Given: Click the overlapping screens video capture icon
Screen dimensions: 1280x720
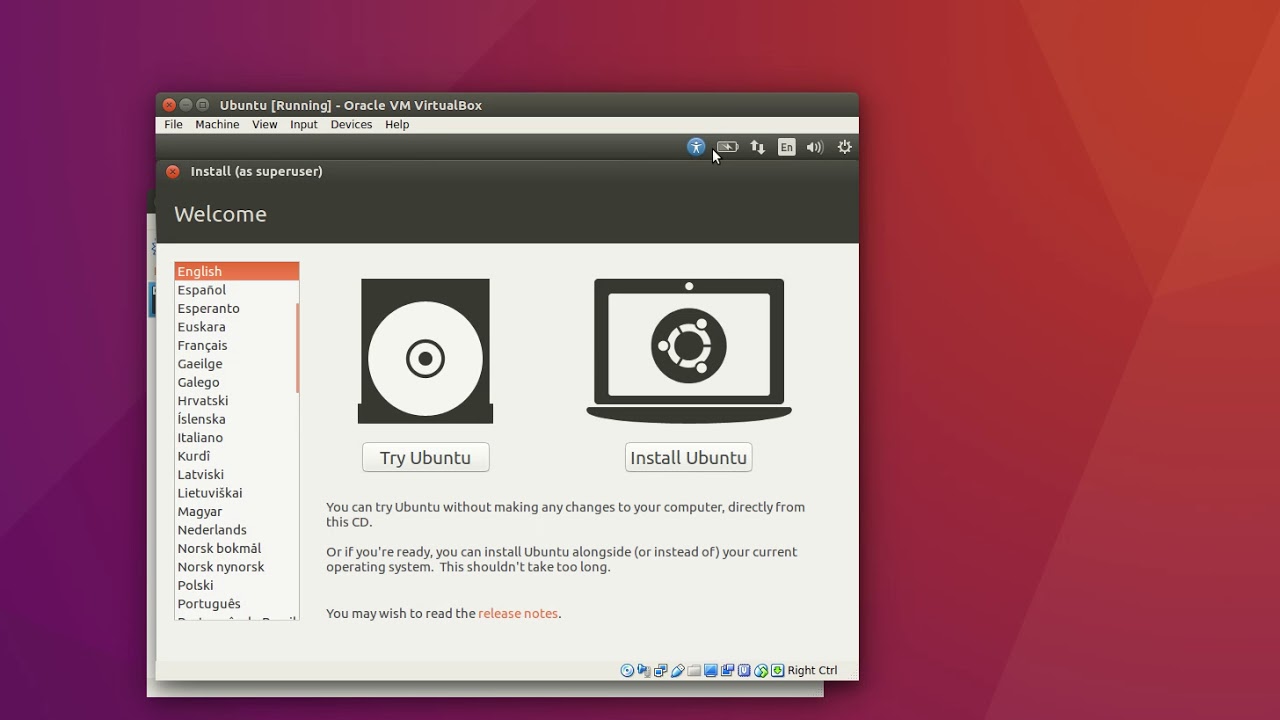Looking at the screenshot, I should pyautogui.click(x=727, y=670).
